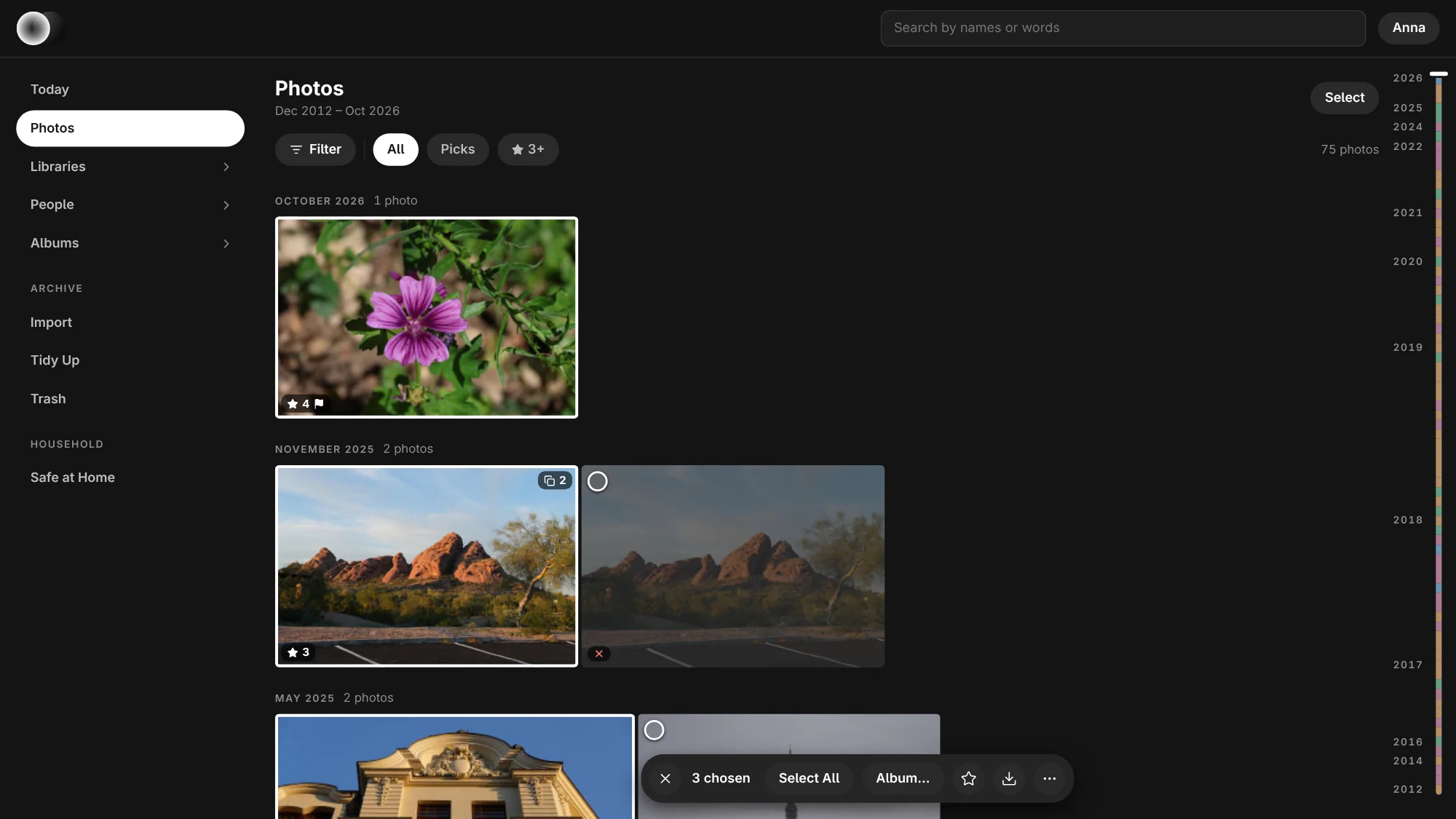Screen dimensions: 1456x819
Task: Jump to 2019 on the timeline
Action: 1407,347
